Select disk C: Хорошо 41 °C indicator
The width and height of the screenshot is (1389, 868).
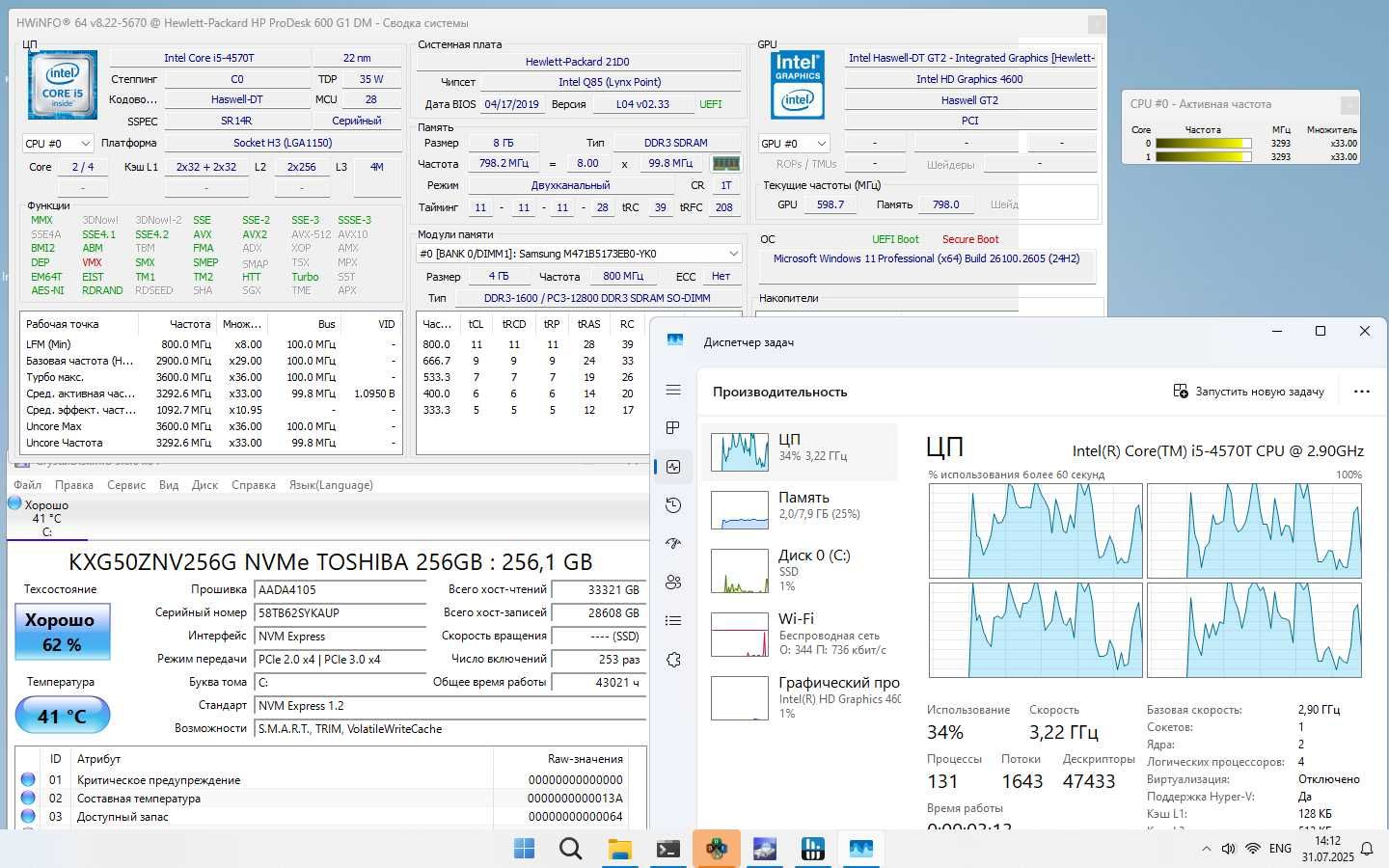click(x=45, y=518)
